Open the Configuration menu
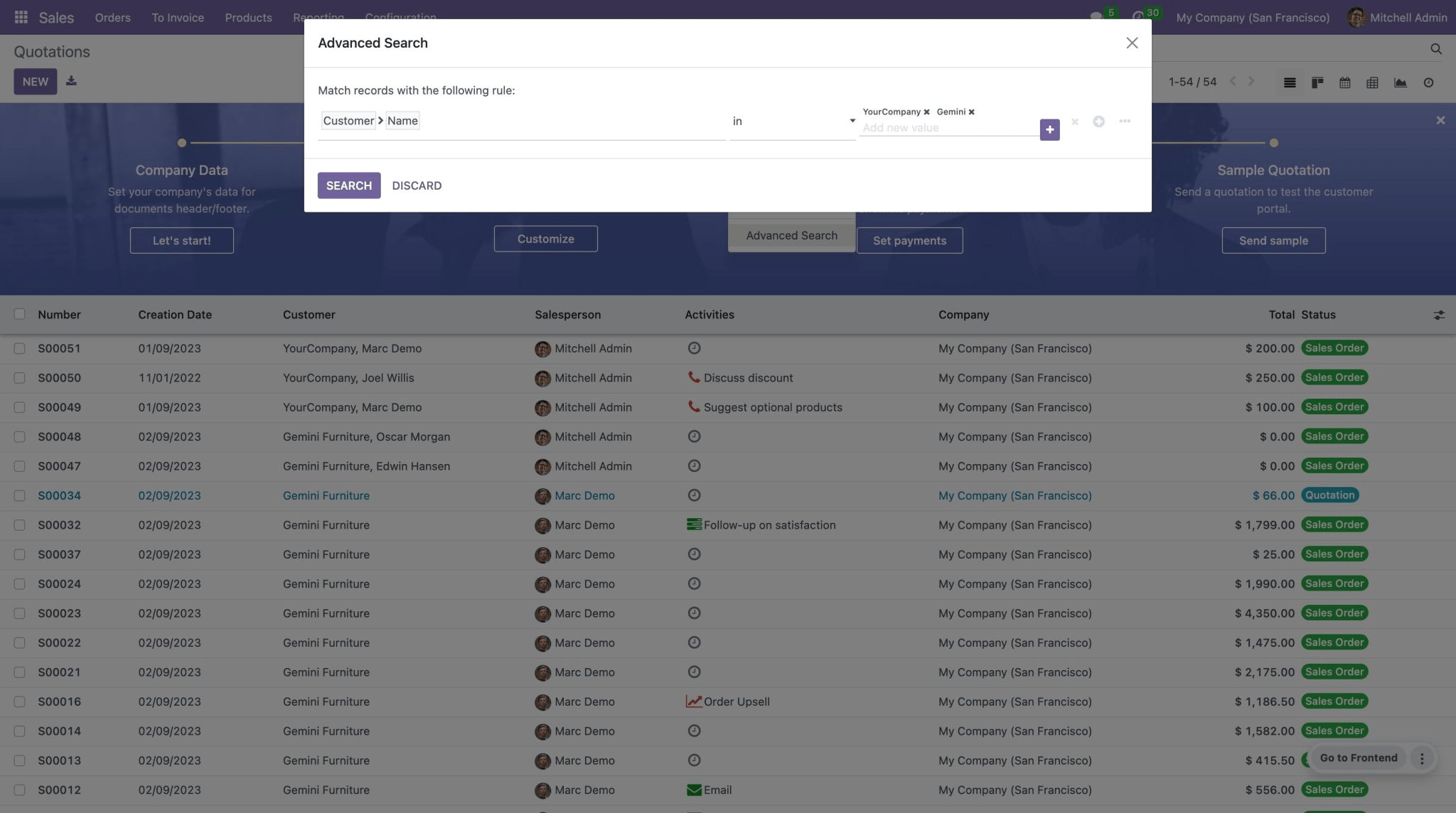 point(400,17)
